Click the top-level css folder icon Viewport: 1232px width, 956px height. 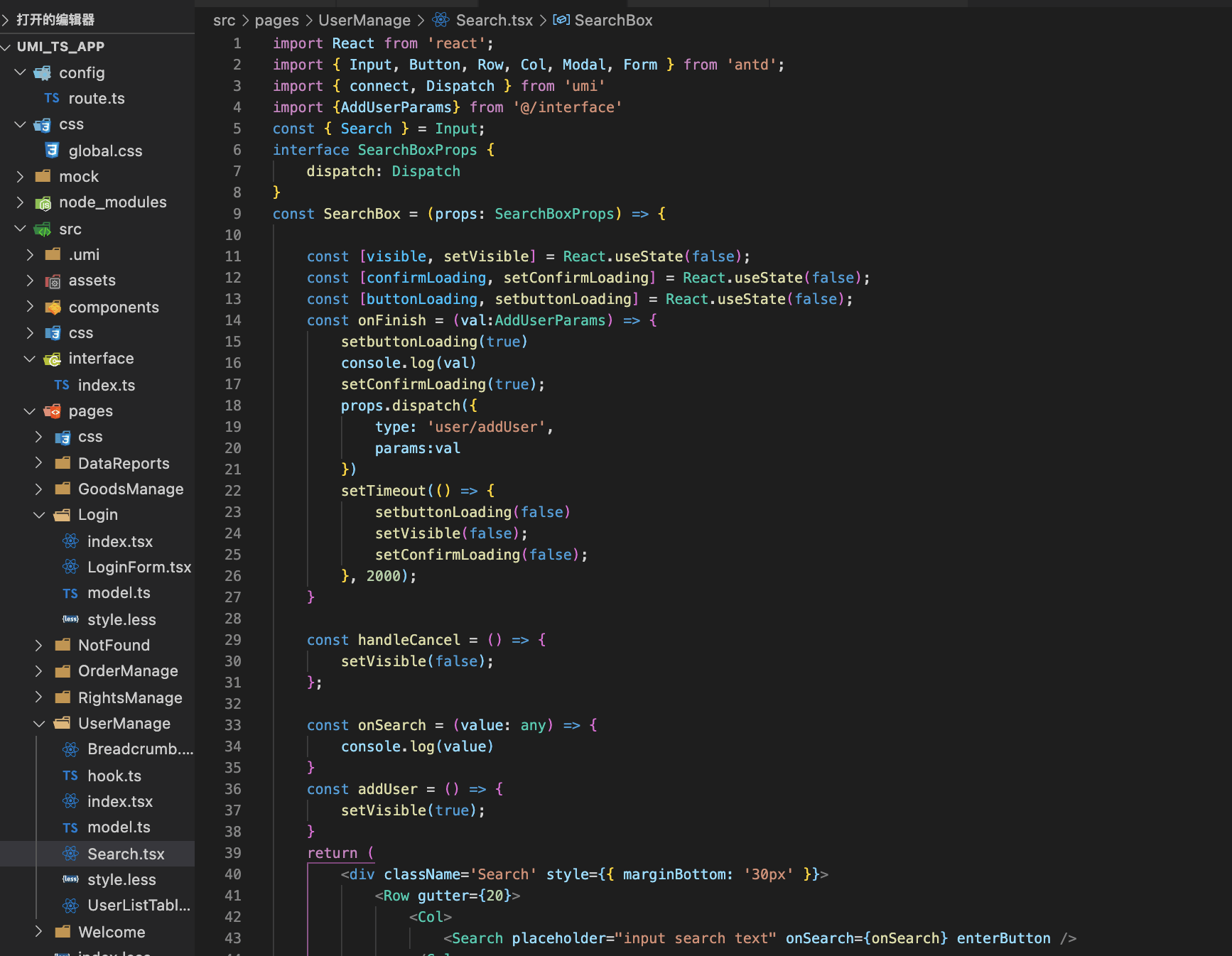click(43, 125)
